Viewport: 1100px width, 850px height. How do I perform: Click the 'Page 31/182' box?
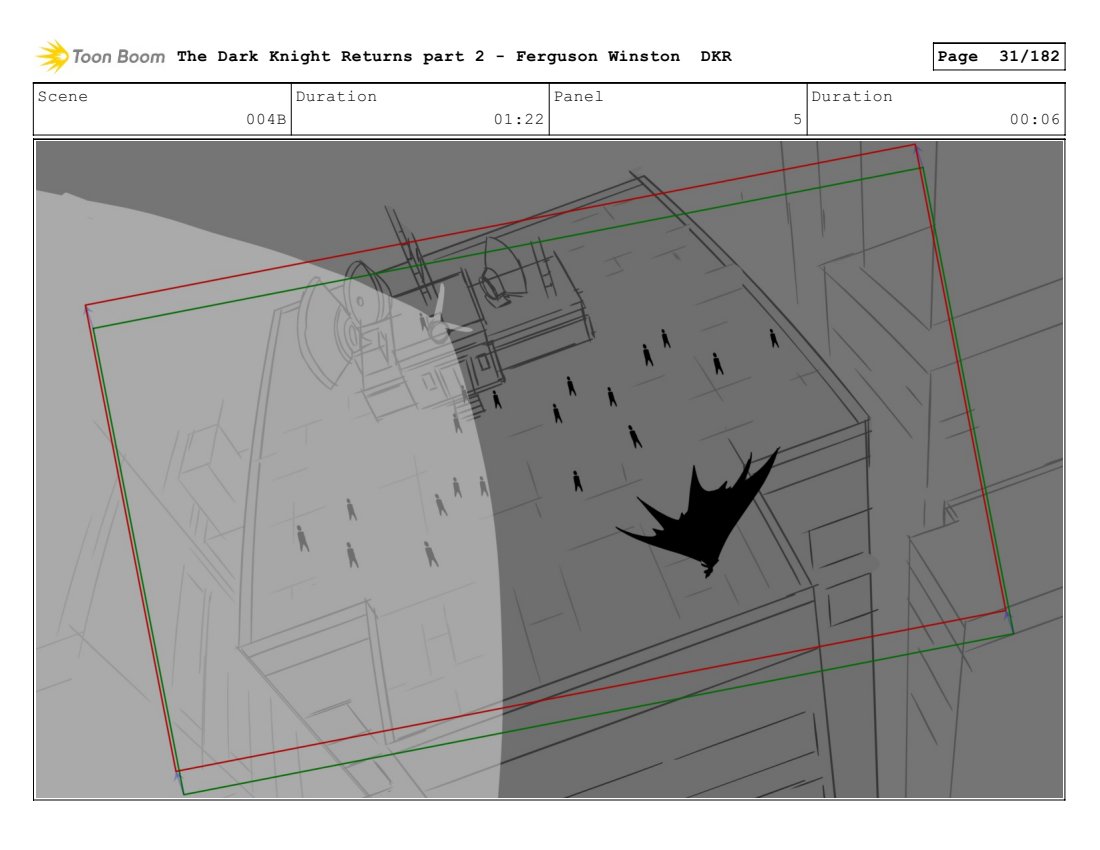point(998,57)
